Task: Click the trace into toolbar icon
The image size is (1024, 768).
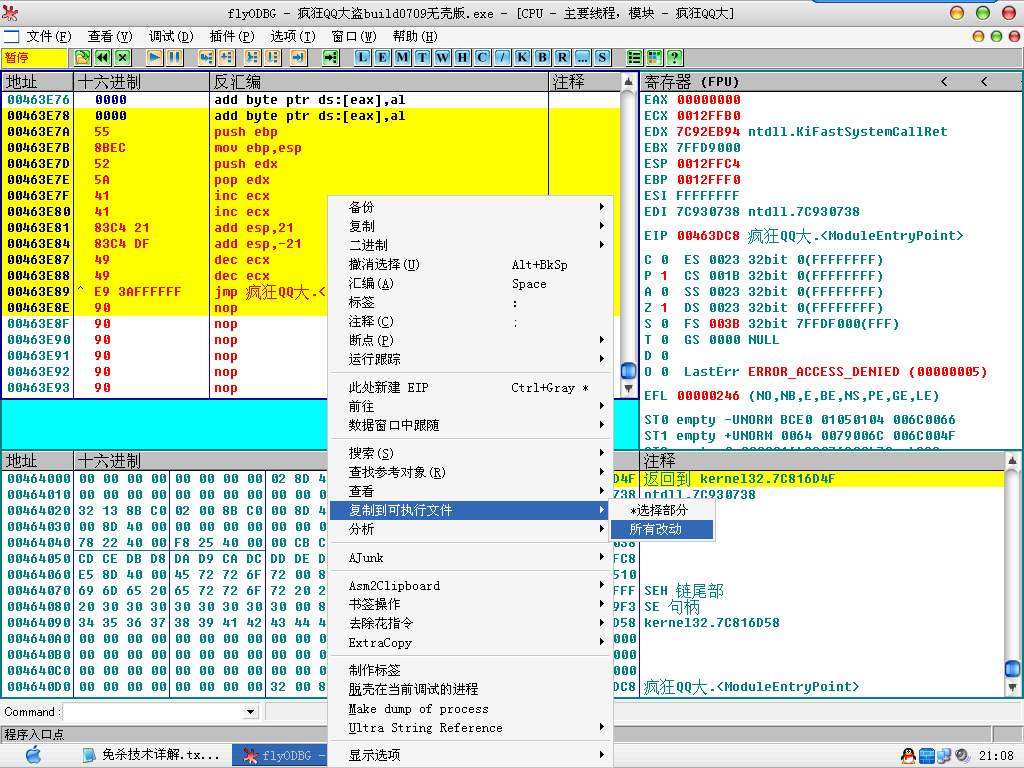Action: (x=253, y=57)
